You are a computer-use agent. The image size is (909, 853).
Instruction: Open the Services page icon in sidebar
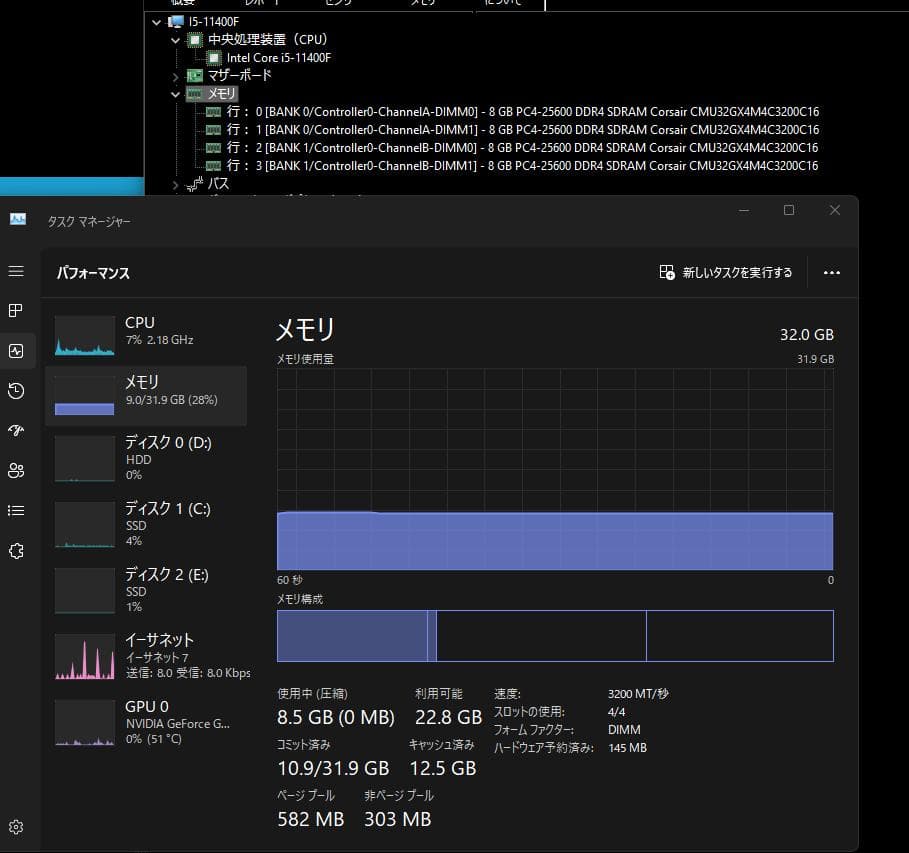click(16, 550)
